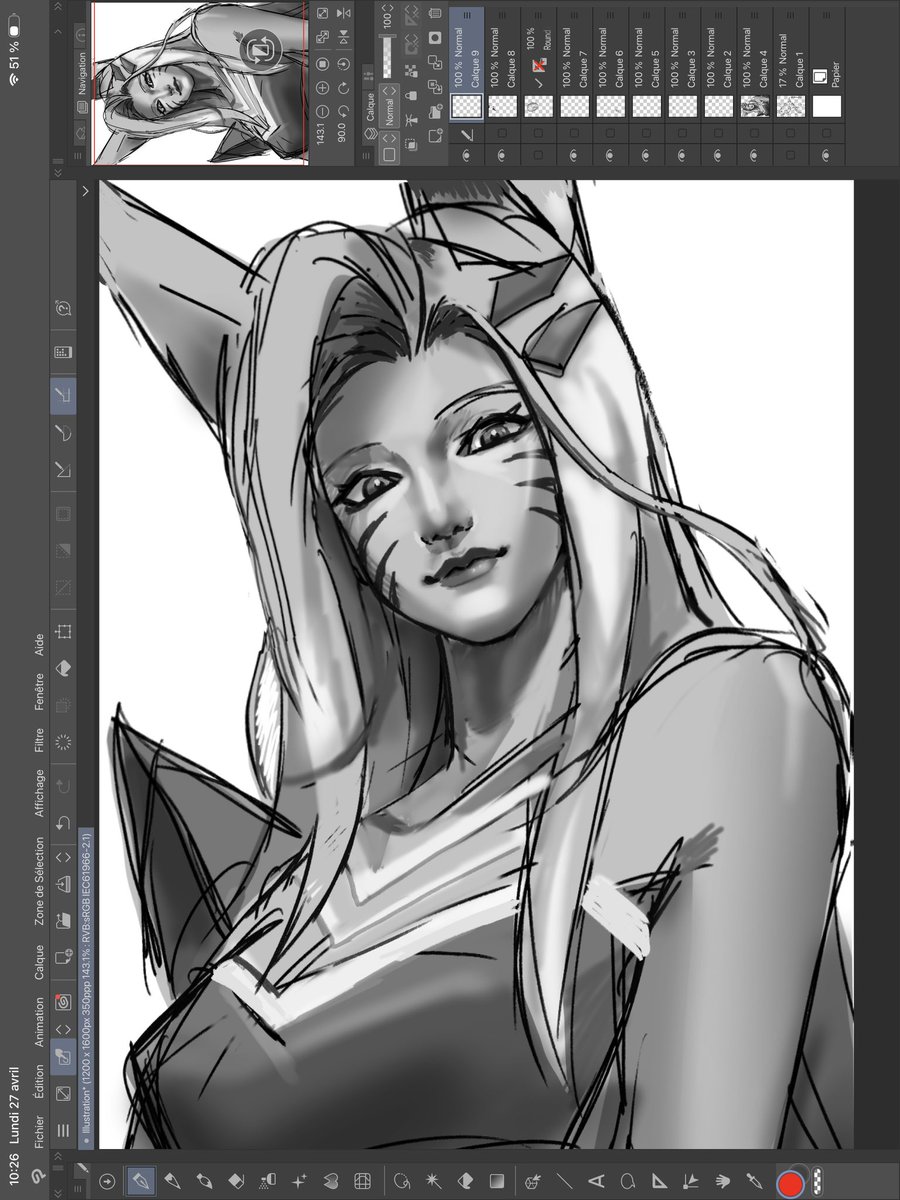Click double chevron above Navigation palette
Viewport: 900px width, 1200px height.
click(56, 172)
